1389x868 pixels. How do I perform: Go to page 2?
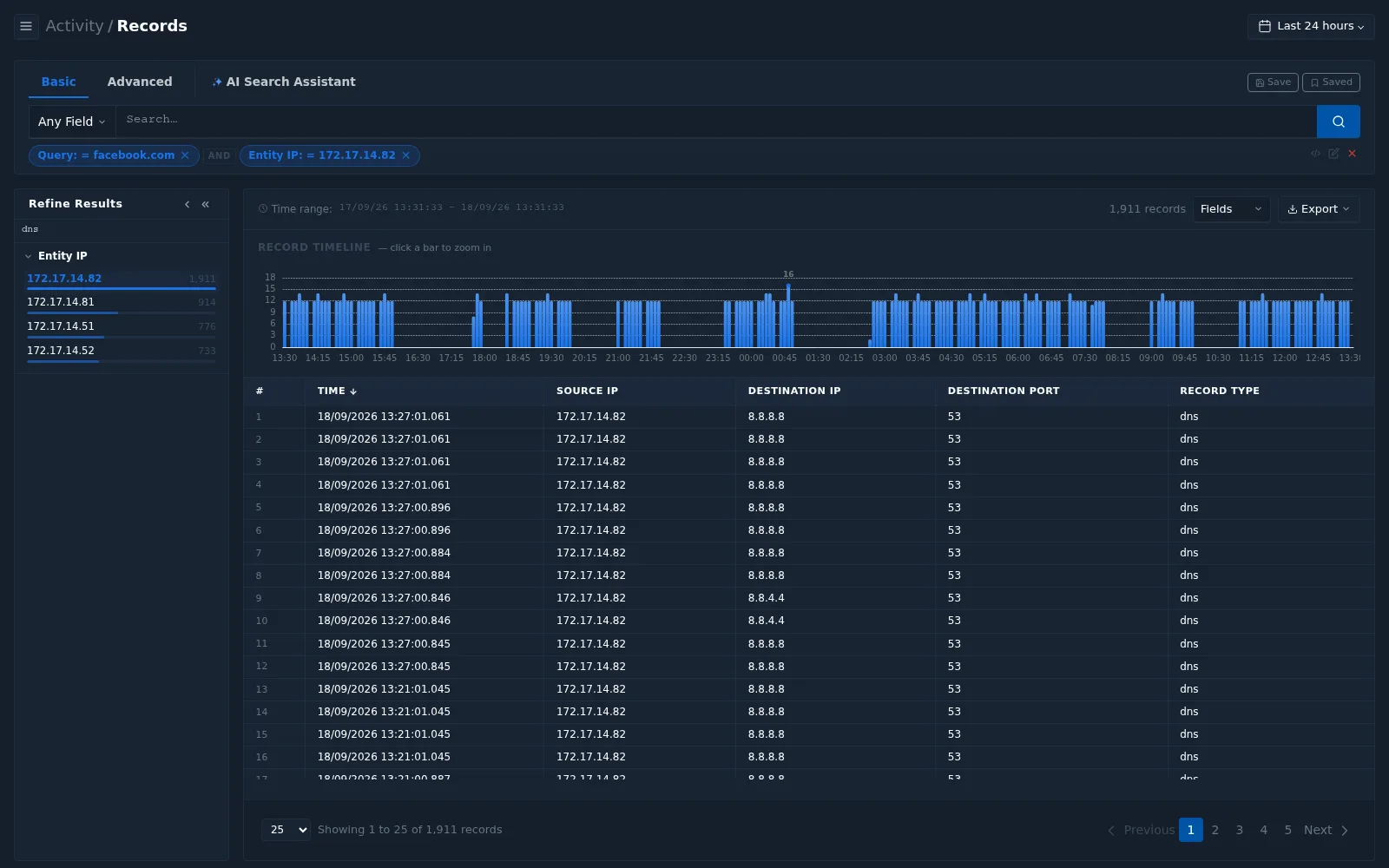(x=1215, y=830)
